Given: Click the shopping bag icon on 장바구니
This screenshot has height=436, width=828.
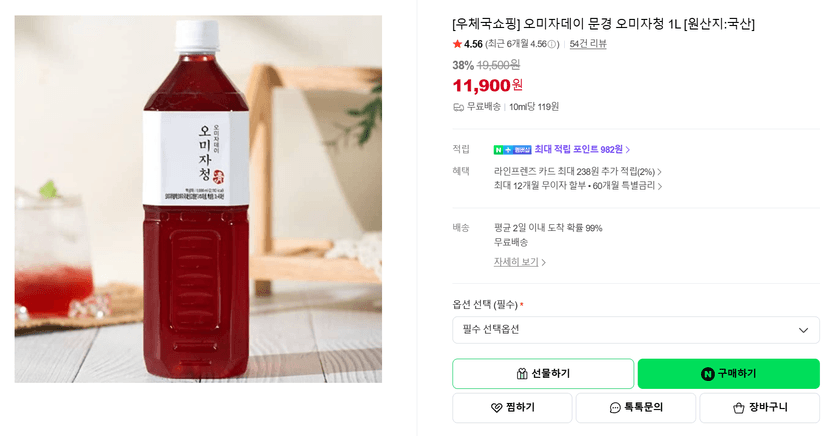Looking at the screenshot, I should click(x=739, y=407).
